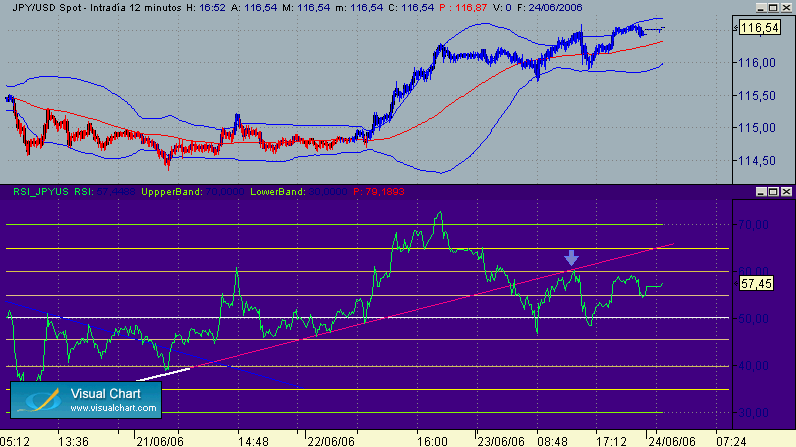The width and height of the screenshot is (796, 447).
Task: Click the 40,00 RSI axis label
Action: tap(754, 365)
